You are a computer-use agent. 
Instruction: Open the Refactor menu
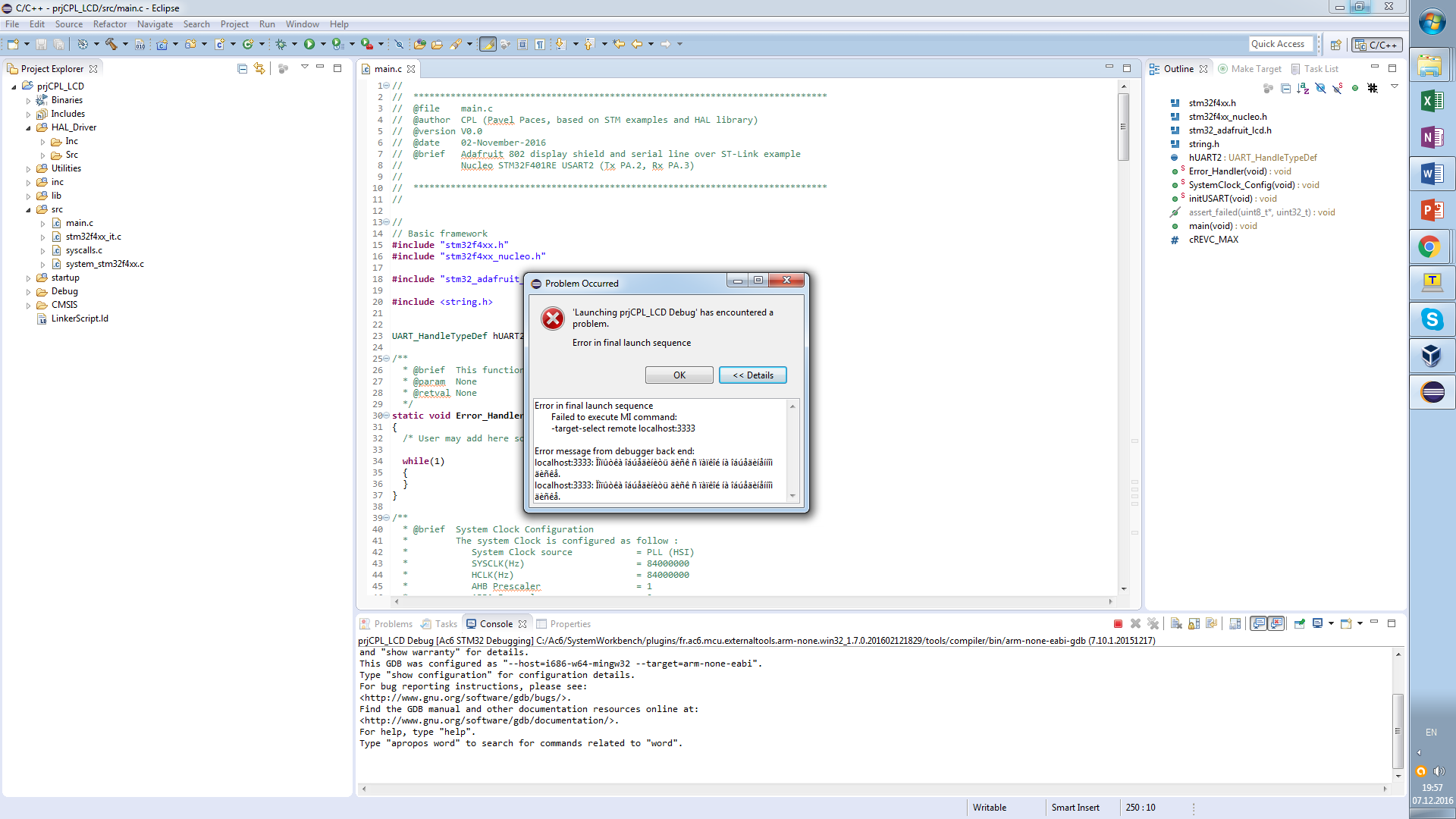click(110, 24)
